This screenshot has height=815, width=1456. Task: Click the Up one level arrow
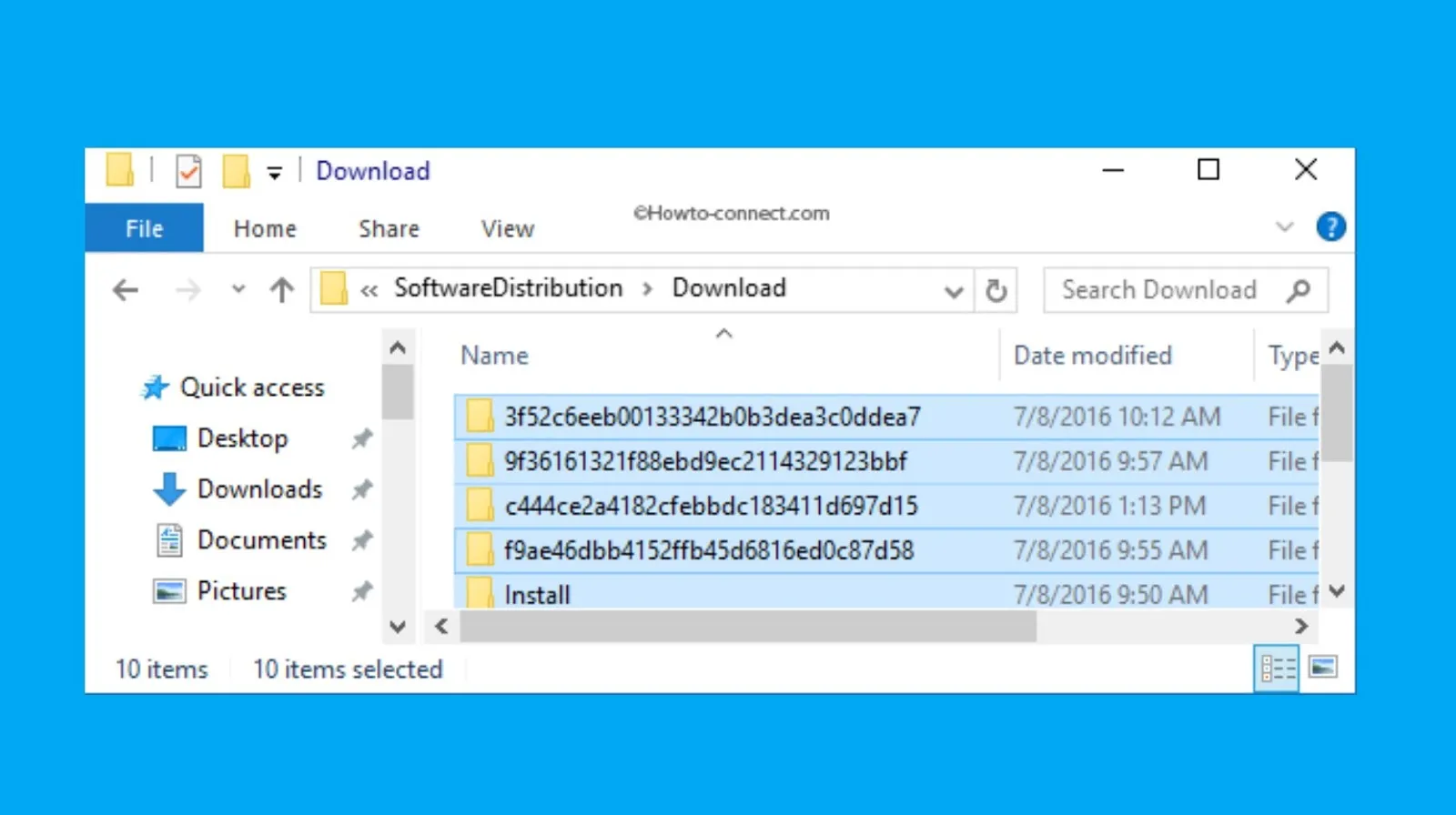click(x=282, y=290)
